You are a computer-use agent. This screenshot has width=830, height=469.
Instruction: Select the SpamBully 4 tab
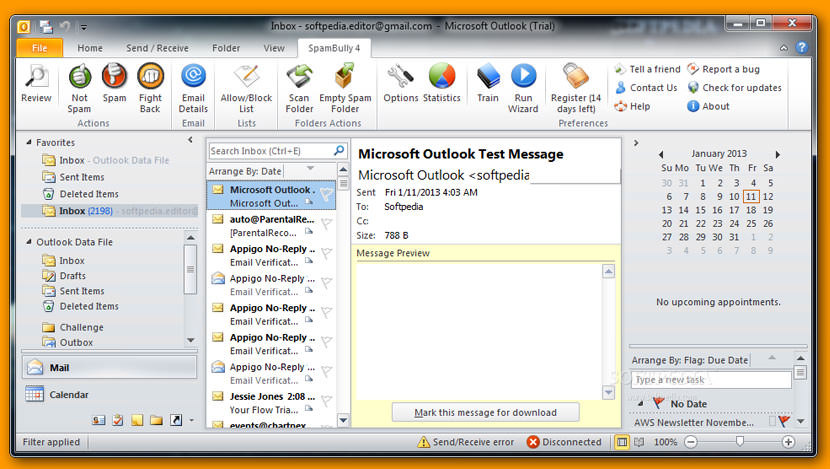coord(334,48)
